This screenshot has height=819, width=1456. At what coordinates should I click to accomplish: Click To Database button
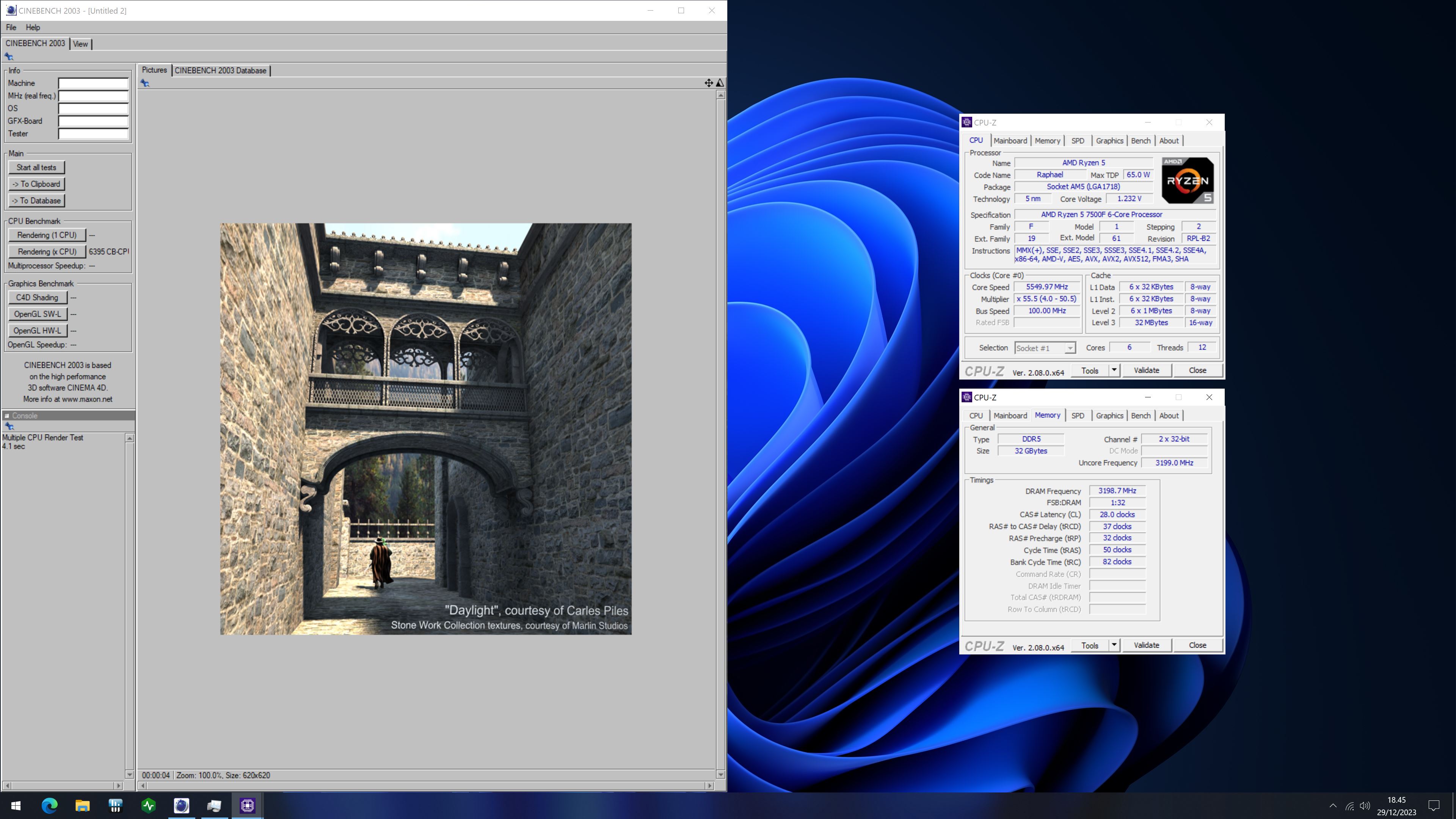[x=37, y=201]
